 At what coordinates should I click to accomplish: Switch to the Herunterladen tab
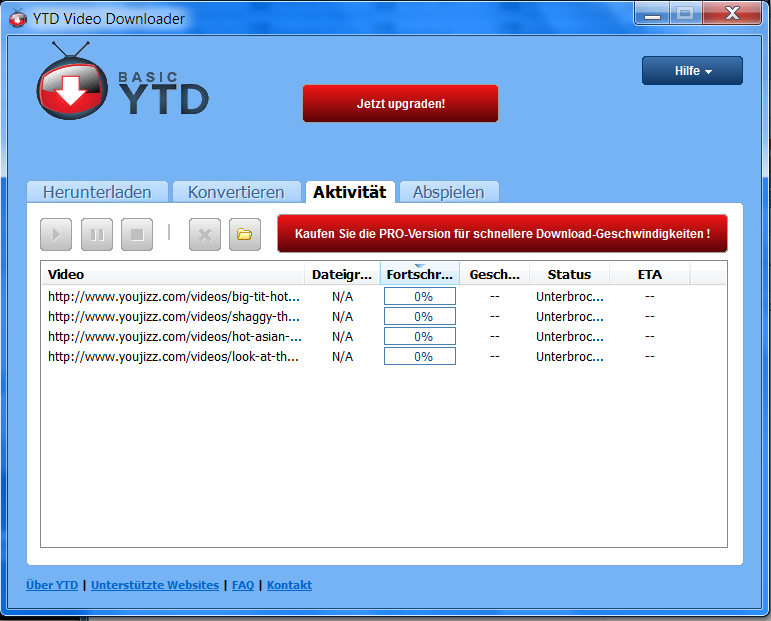coord(97,192)
